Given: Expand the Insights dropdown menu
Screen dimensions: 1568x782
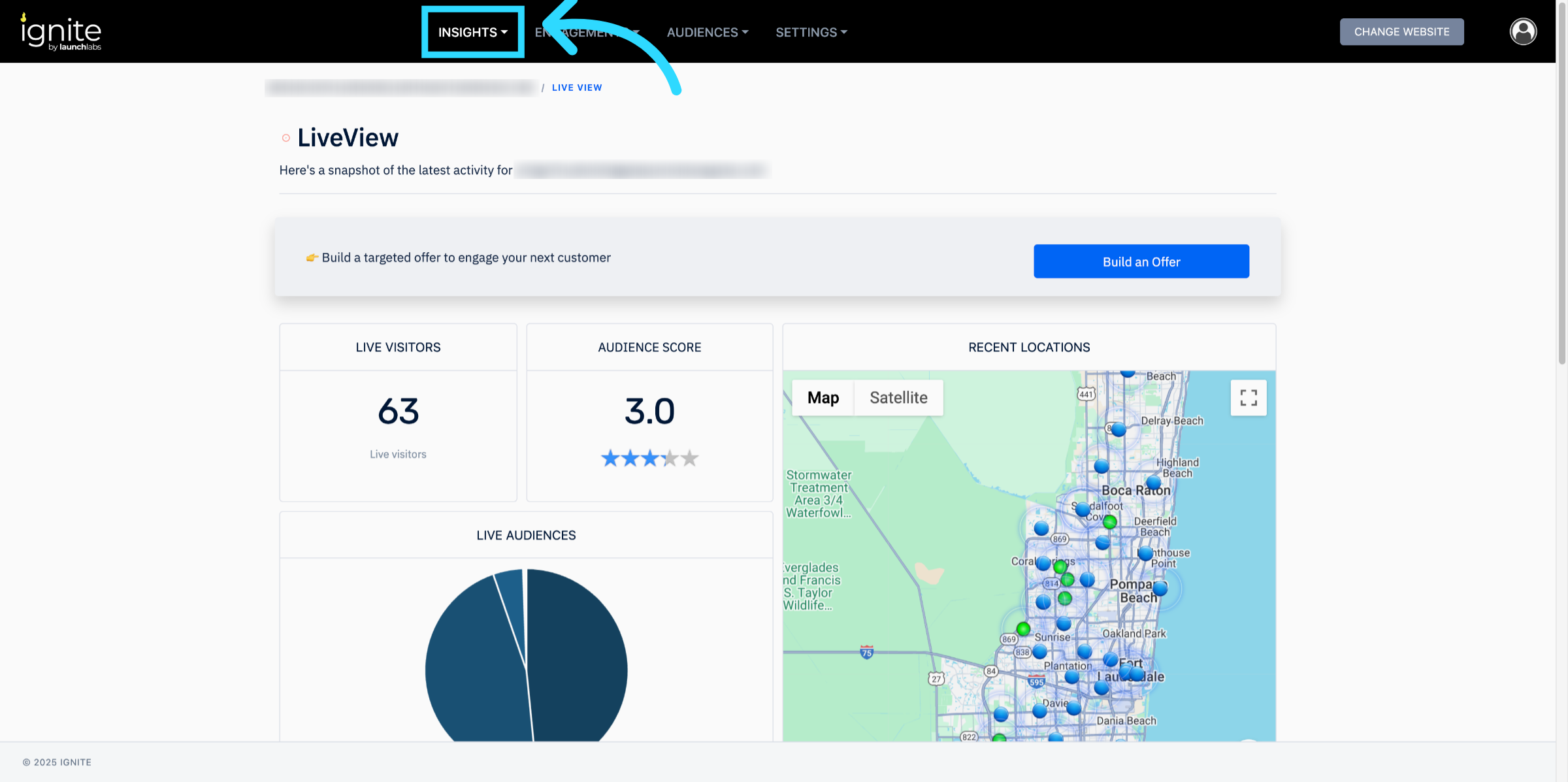Looking at the screenshot, I should click(472, 32).
